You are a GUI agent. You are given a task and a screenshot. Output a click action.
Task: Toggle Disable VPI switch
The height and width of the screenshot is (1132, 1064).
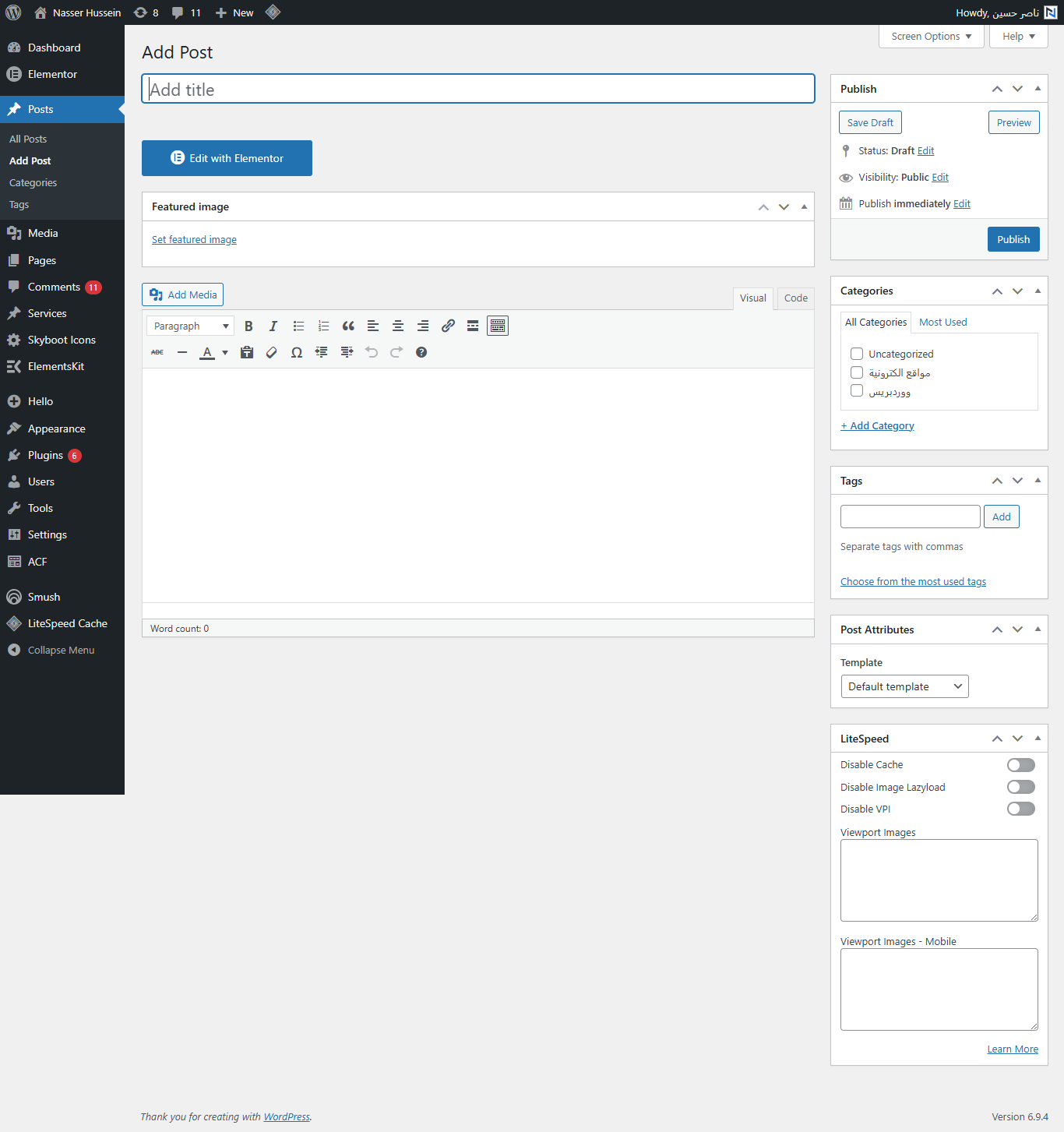point(1021,809)
